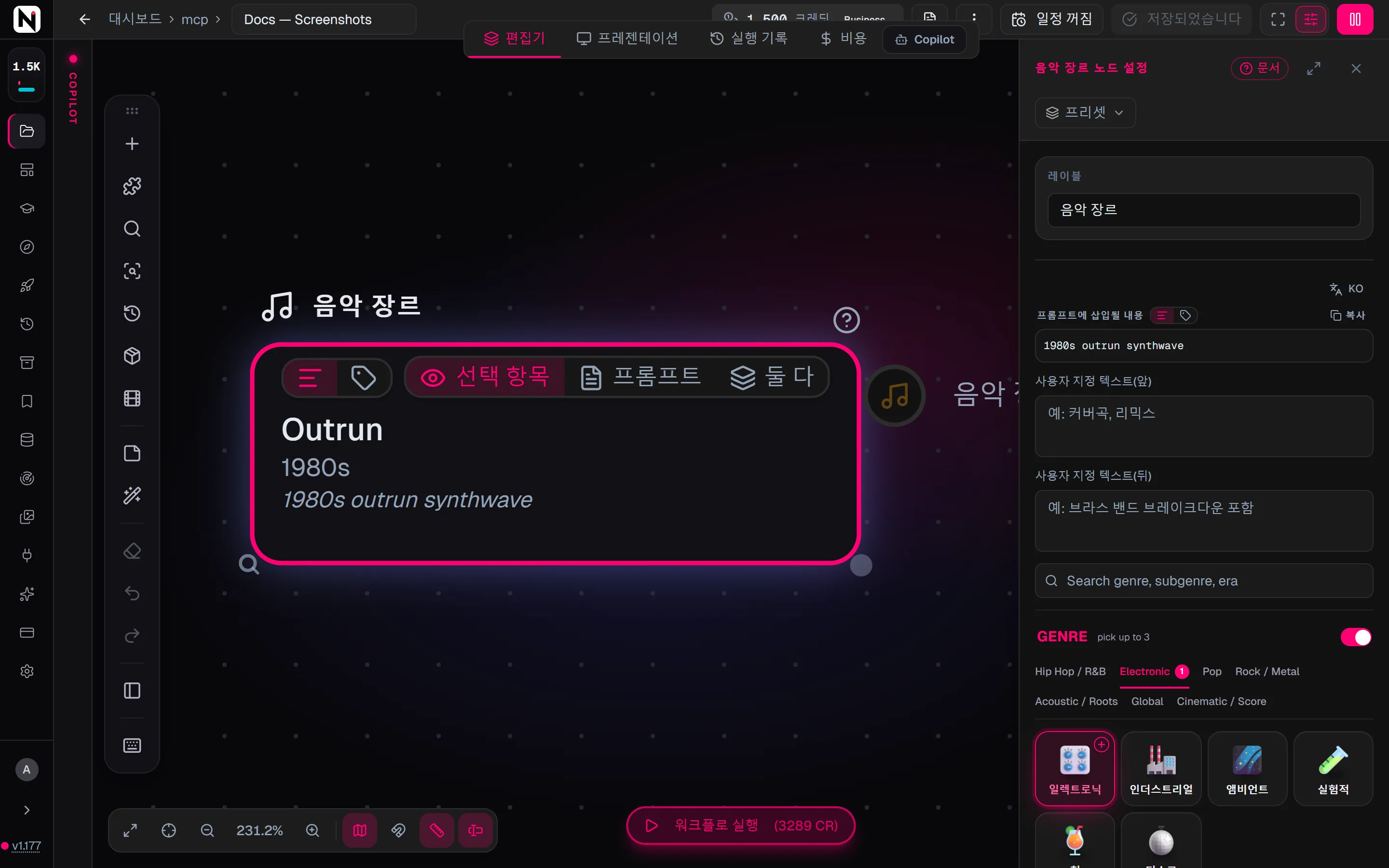Open the 실행 기록 tab
The width and height of the screenshot is (1389, 868).
[749, 39]
